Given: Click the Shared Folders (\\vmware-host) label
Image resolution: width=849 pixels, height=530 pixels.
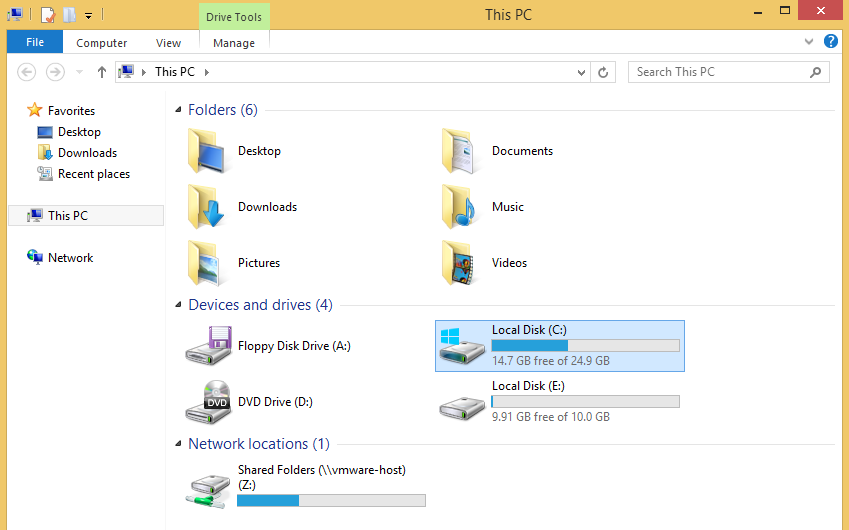Looking at the screenshot, I should (x=322, y=477).
